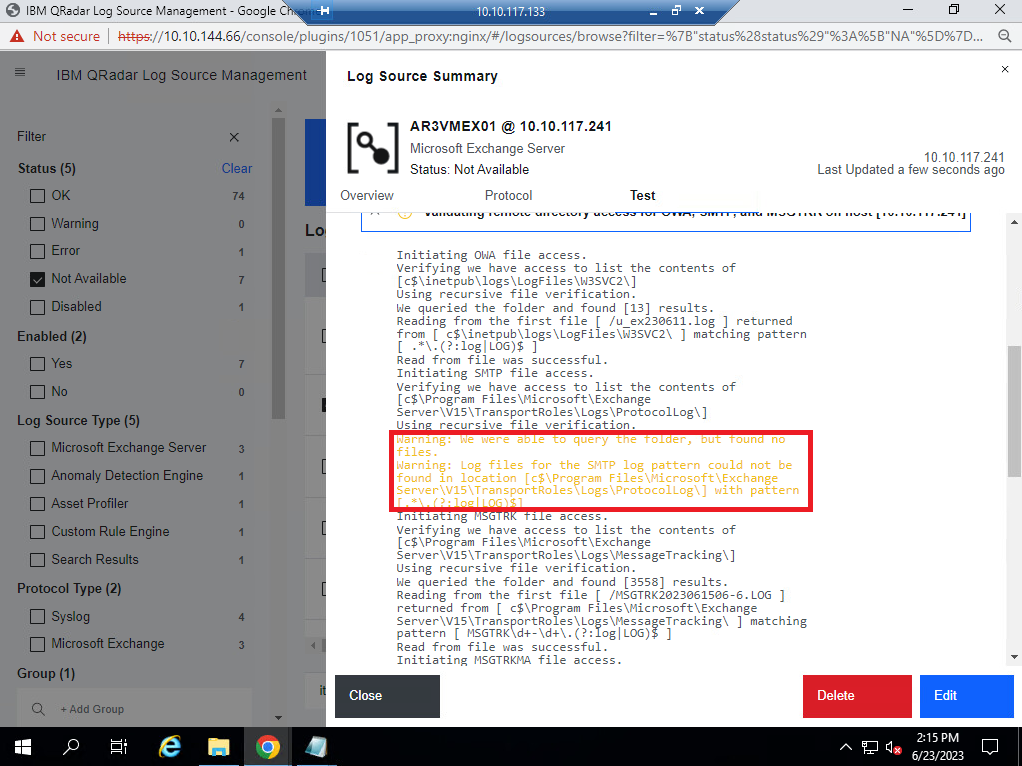Open the hamburger navigation menu
The width and height of the screenshot is (1022, 766).
tap(20, 72)
